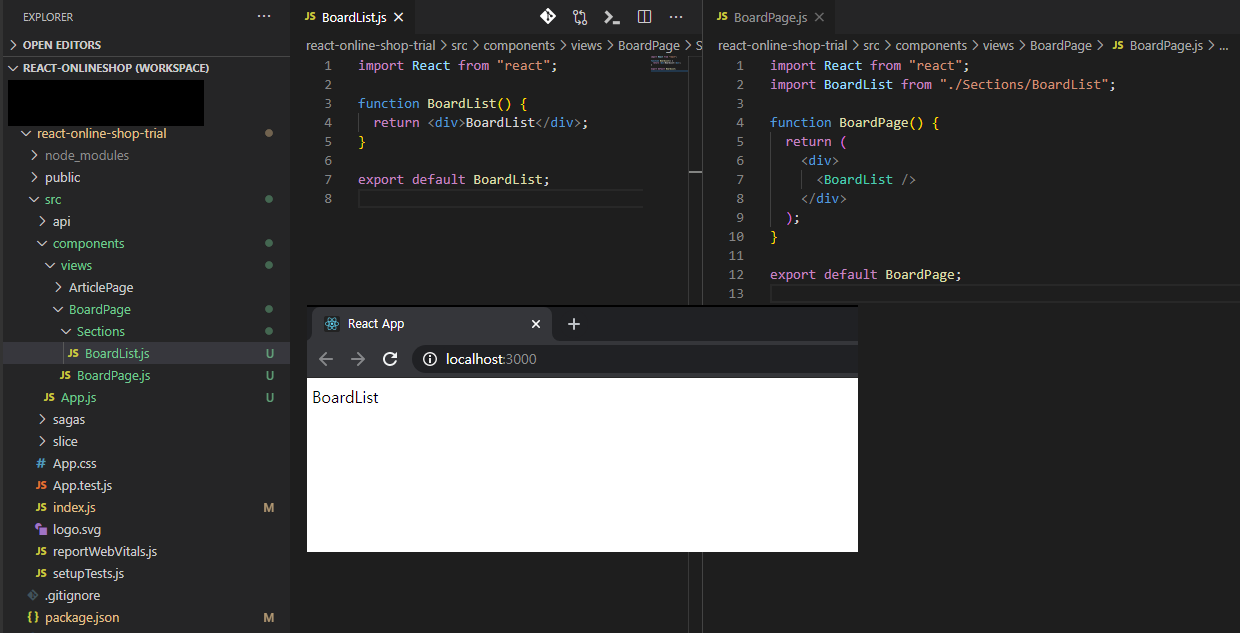1240x633 pixels.
Task: Click the browser back arrow
Action: click(x=326, y=359)
